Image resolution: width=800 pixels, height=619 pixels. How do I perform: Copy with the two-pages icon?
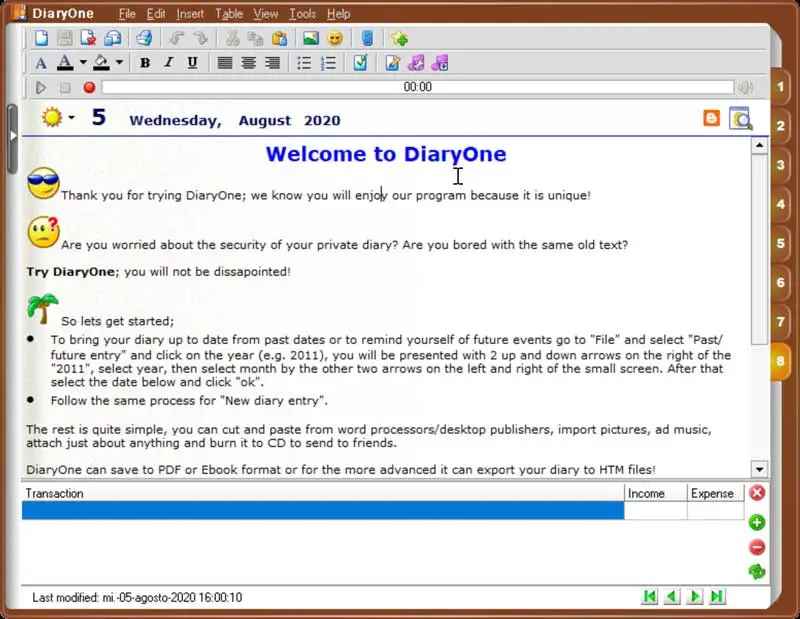coord(255,38)
